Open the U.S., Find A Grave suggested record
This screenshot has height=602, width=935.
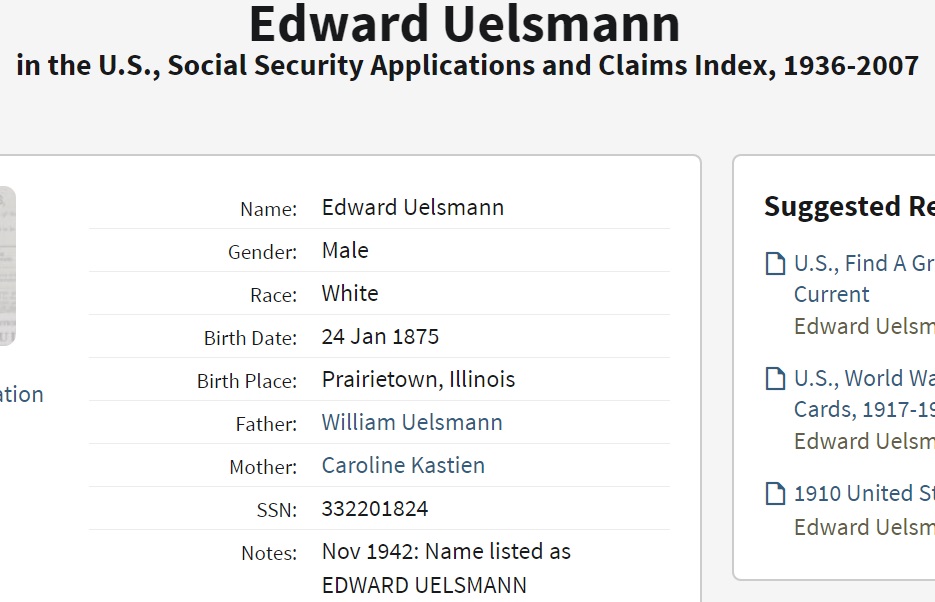(864, 264)
